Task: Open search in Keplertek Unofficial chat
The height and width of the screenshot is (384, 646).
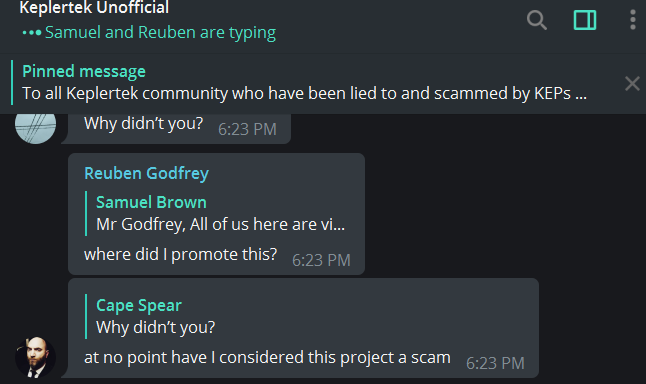Action: pos(537,20)
